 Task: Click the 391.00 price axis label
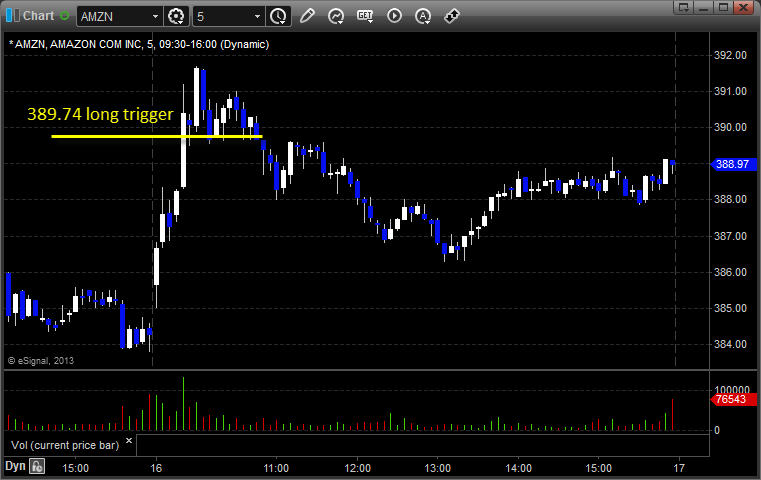click(730, 91)
